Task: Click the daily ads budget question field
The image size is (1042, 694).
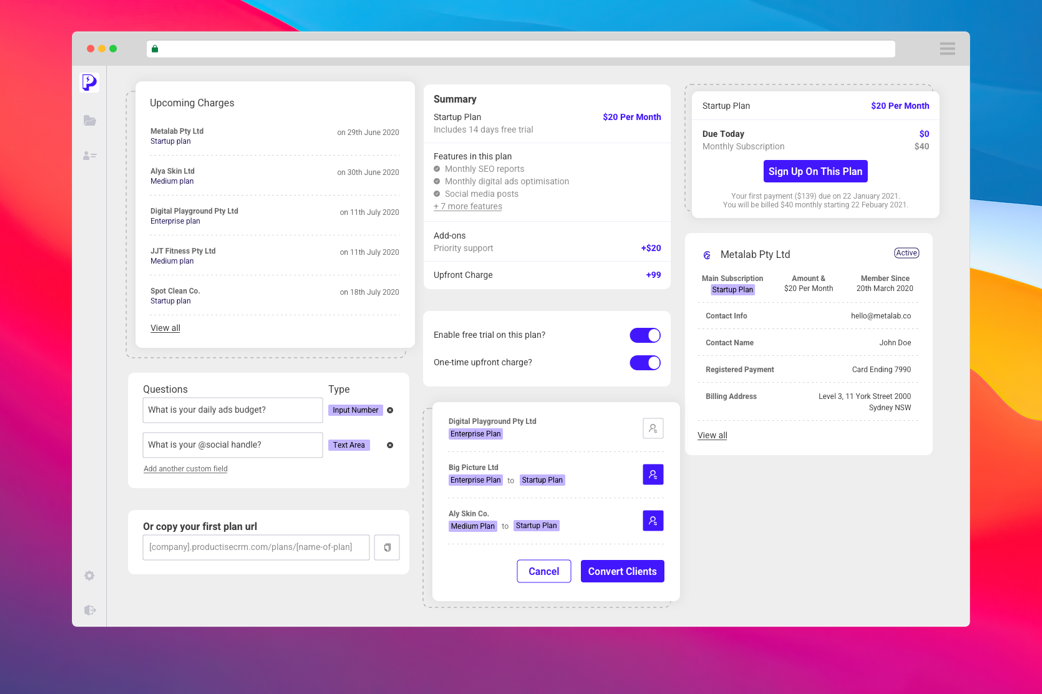Action: click(233, 410)
